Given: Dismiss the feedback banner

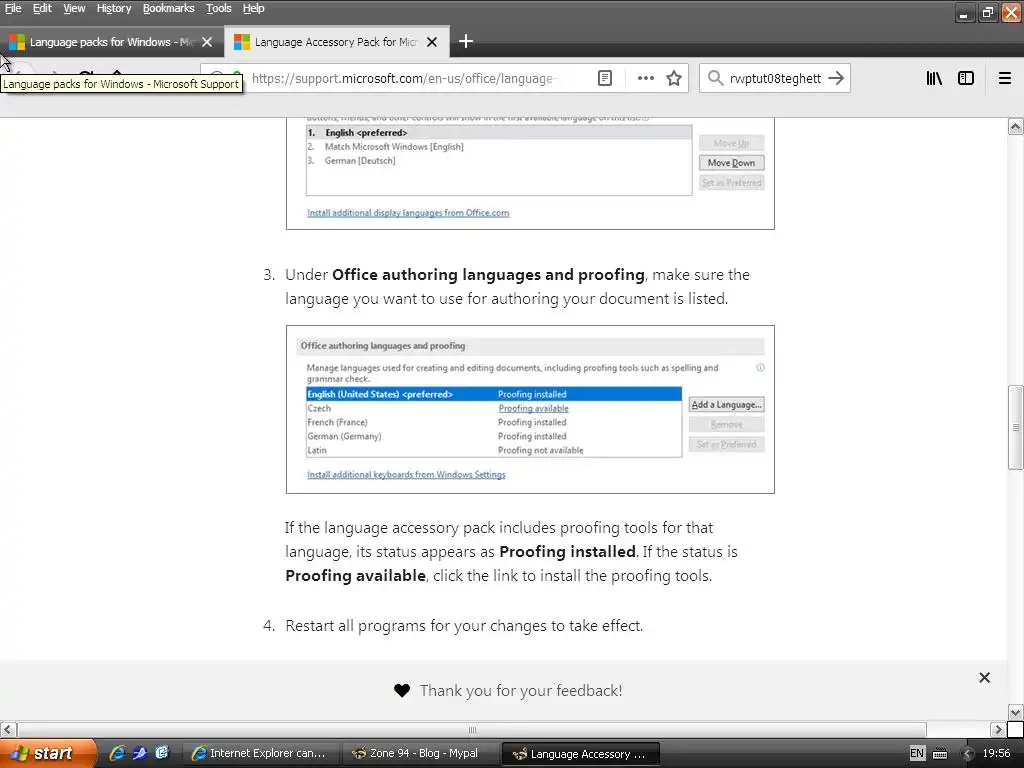Looking at the screenshot, I should coord(984,678).
